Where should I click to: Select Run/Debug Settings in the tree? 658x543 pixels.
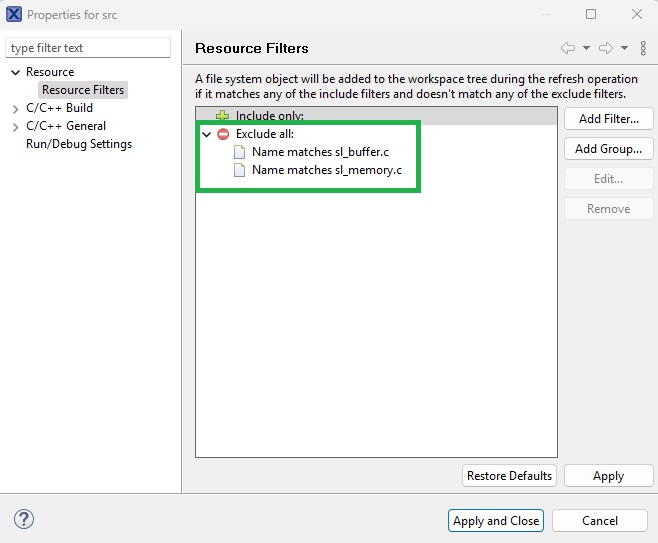click(78, 144)
